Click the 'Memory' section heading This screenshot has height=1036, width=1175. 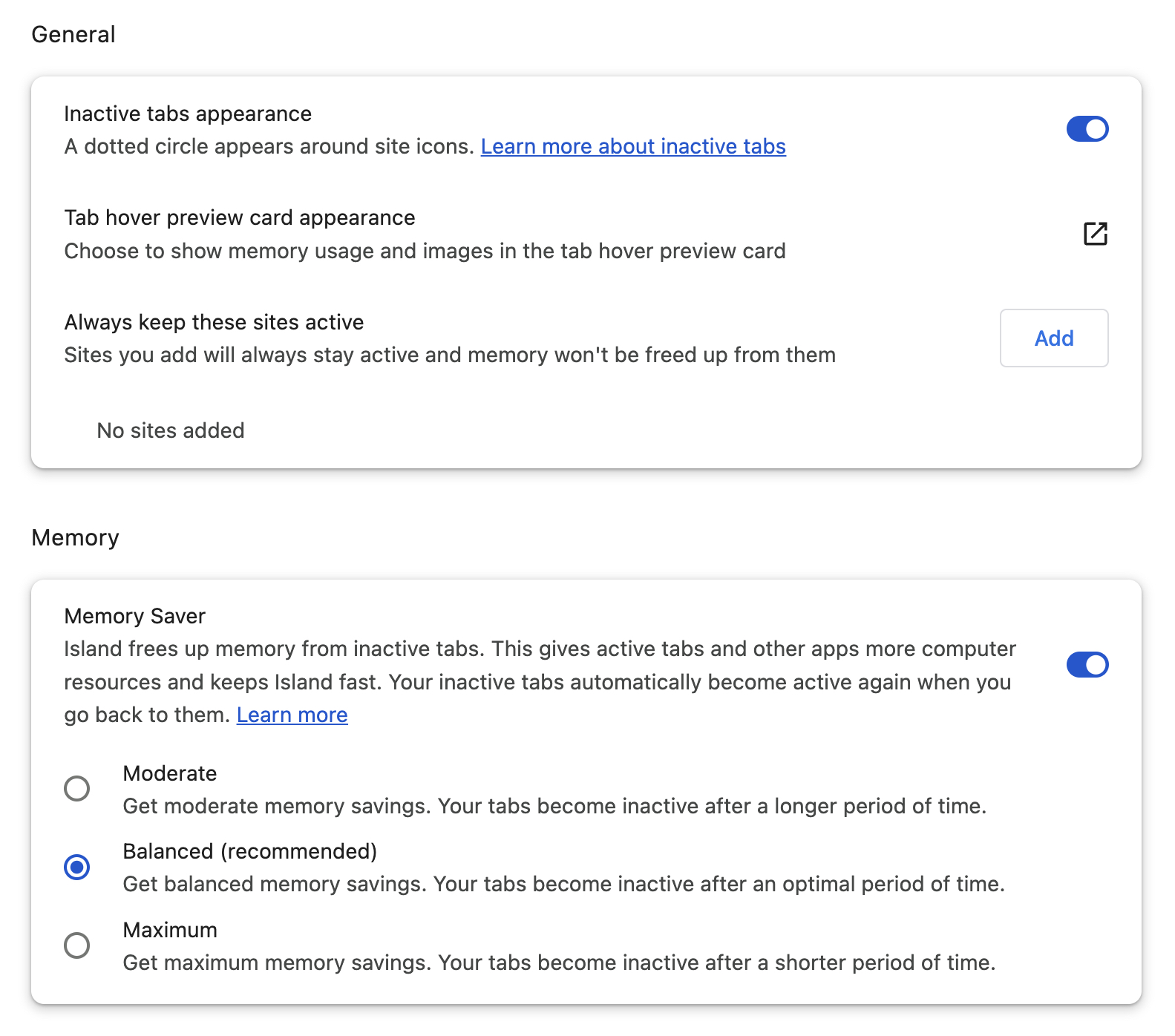coord(75,538)
